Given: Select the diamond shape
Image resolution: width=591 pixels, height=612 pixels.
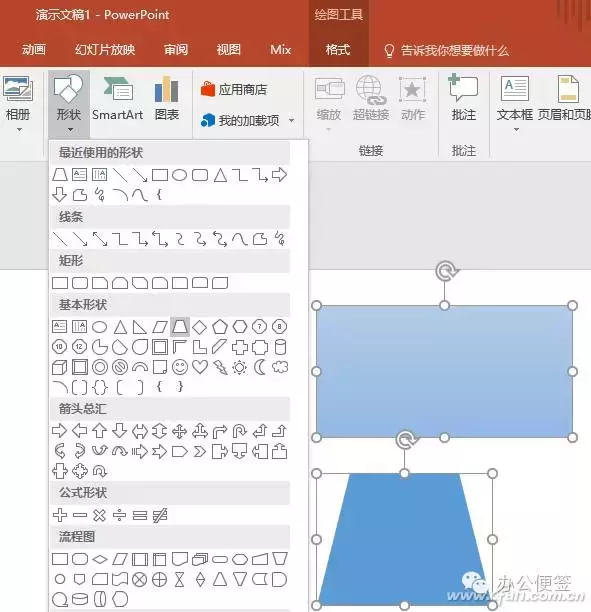Looking at the screenshot, I should (199, 327).
